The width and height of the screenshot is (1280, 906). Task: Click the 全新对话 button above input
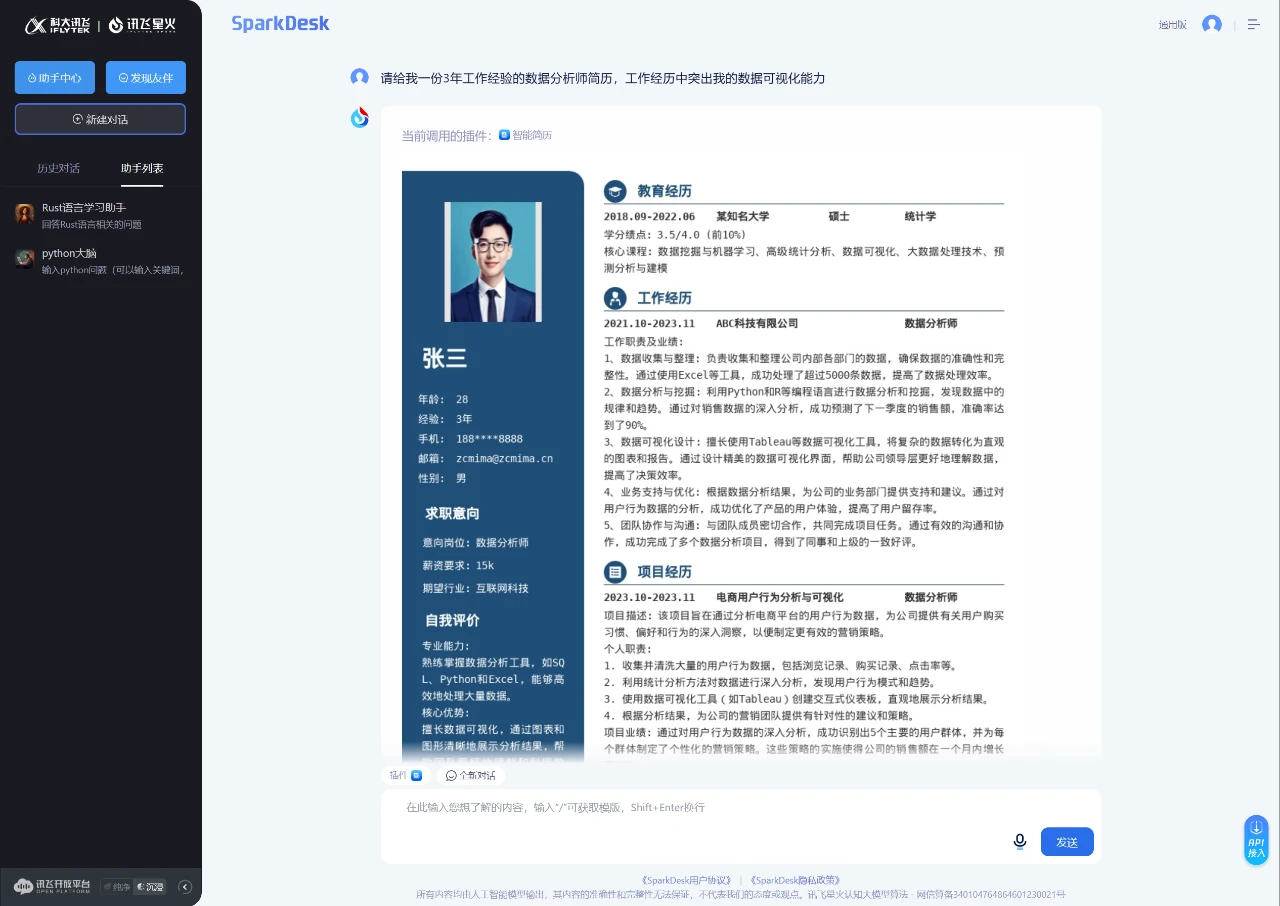pyautogui.click(x=470, y=775)
